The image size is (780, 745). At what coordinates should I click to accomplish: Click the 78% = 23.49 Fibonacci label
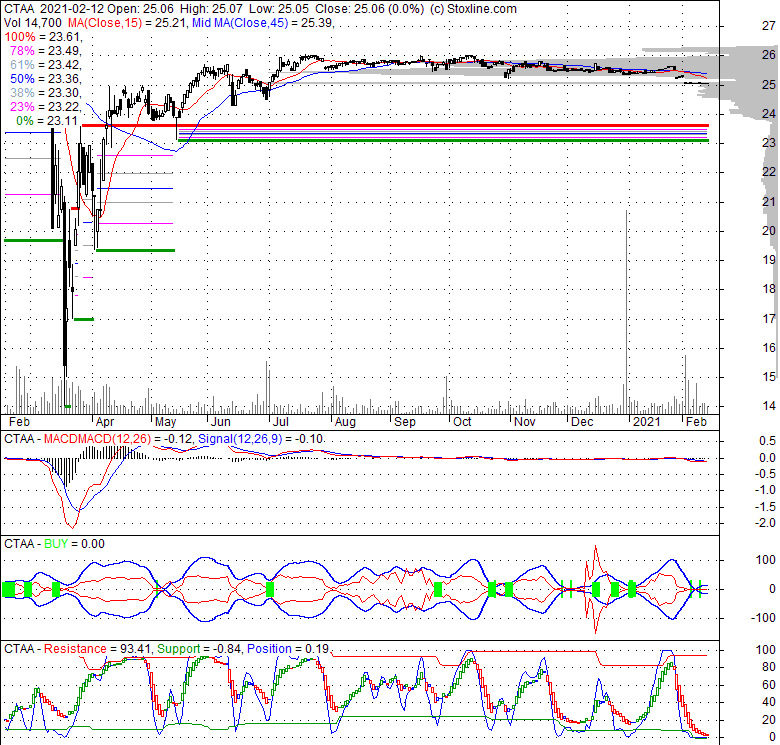(45, 51)
